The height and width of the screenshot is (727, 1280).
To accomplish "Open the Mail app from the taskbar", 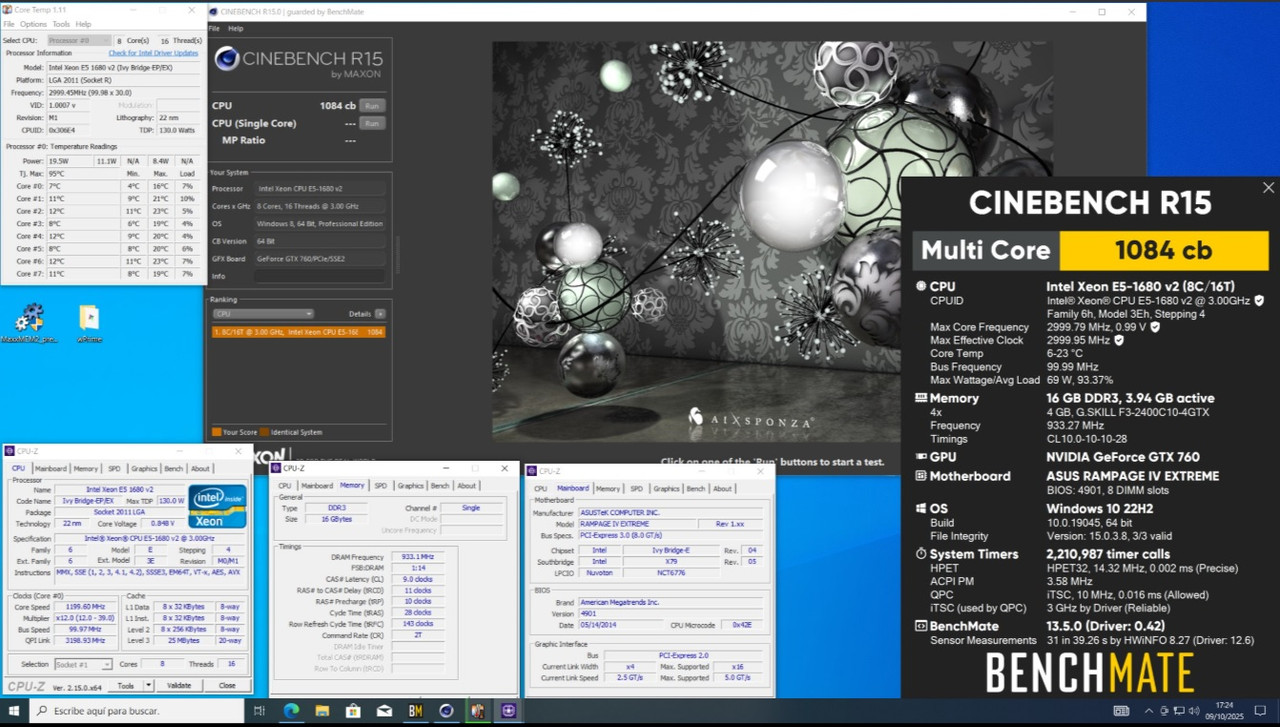I will 384,711.
